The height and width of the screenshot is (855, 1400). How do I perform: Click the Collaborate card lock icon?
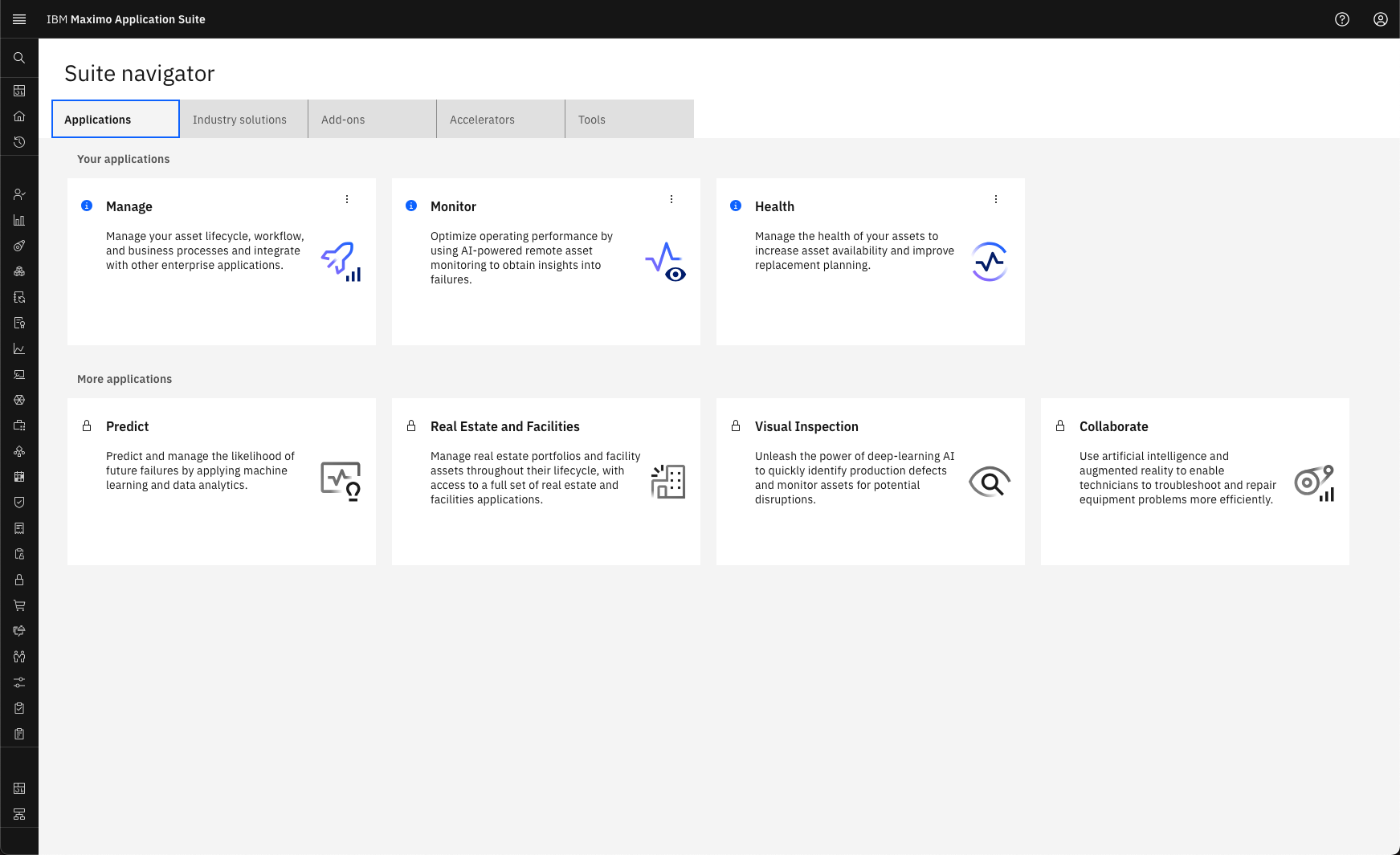[1060, 425]
